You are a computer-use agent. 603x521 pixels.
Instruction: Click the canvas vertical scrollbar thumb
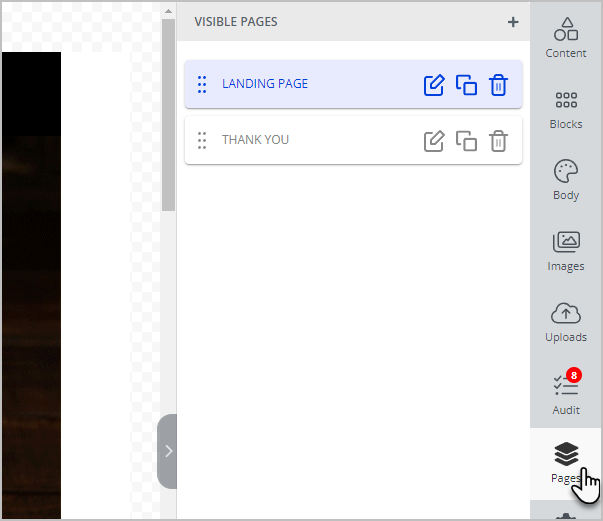(x=168, y=115)
